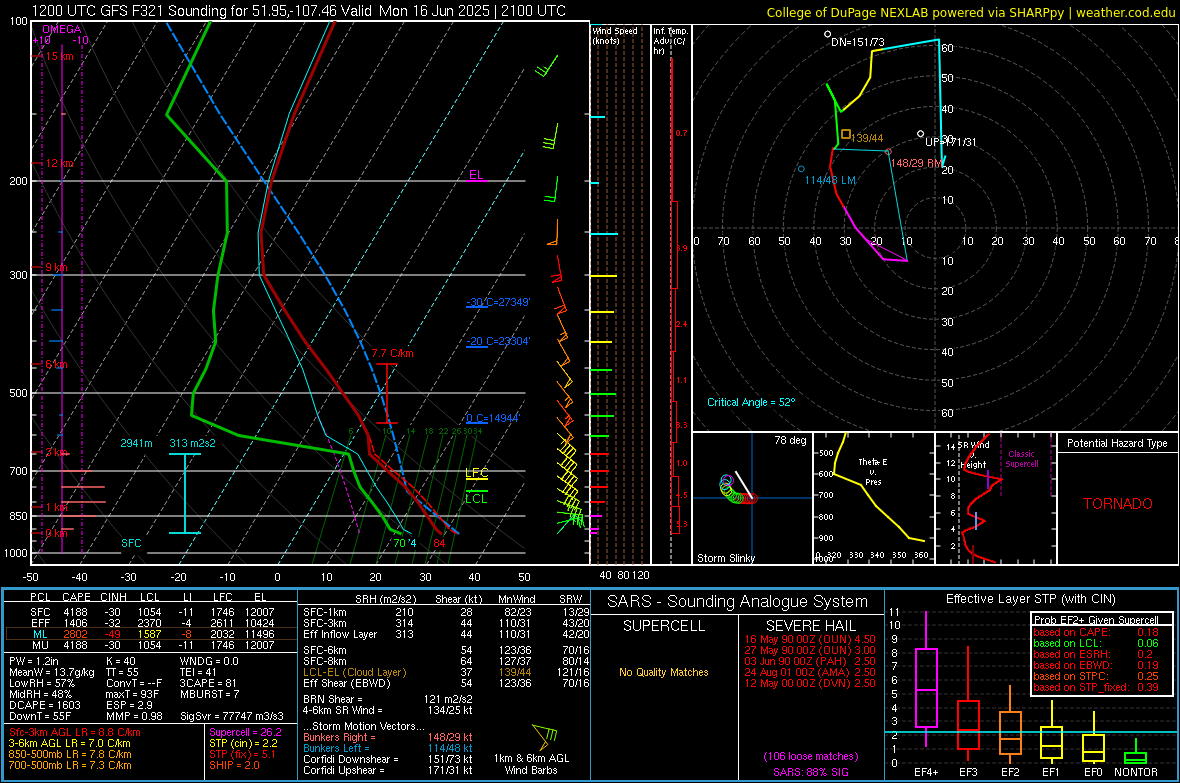Click the '2941m' inflow layer label

pos(136,443)
